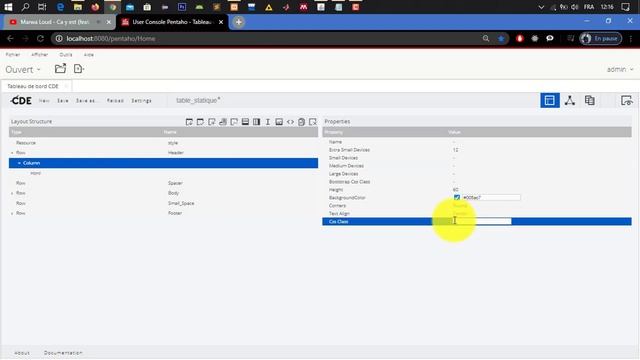Select the Resource style row
This screenshot has height=360, width=640.
coord(163,143)
